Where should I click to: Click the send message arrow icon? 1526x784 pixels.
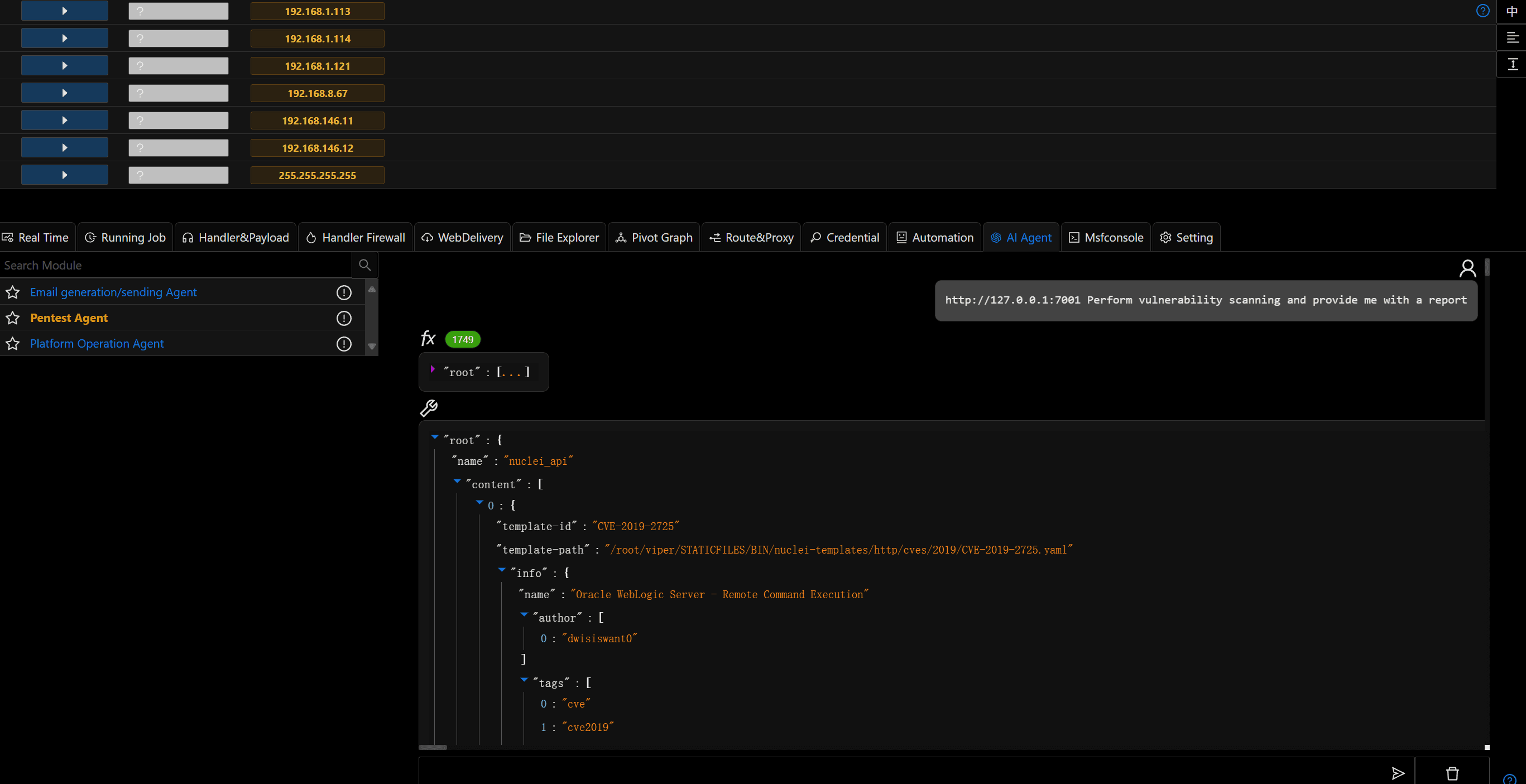[1398, 773]
